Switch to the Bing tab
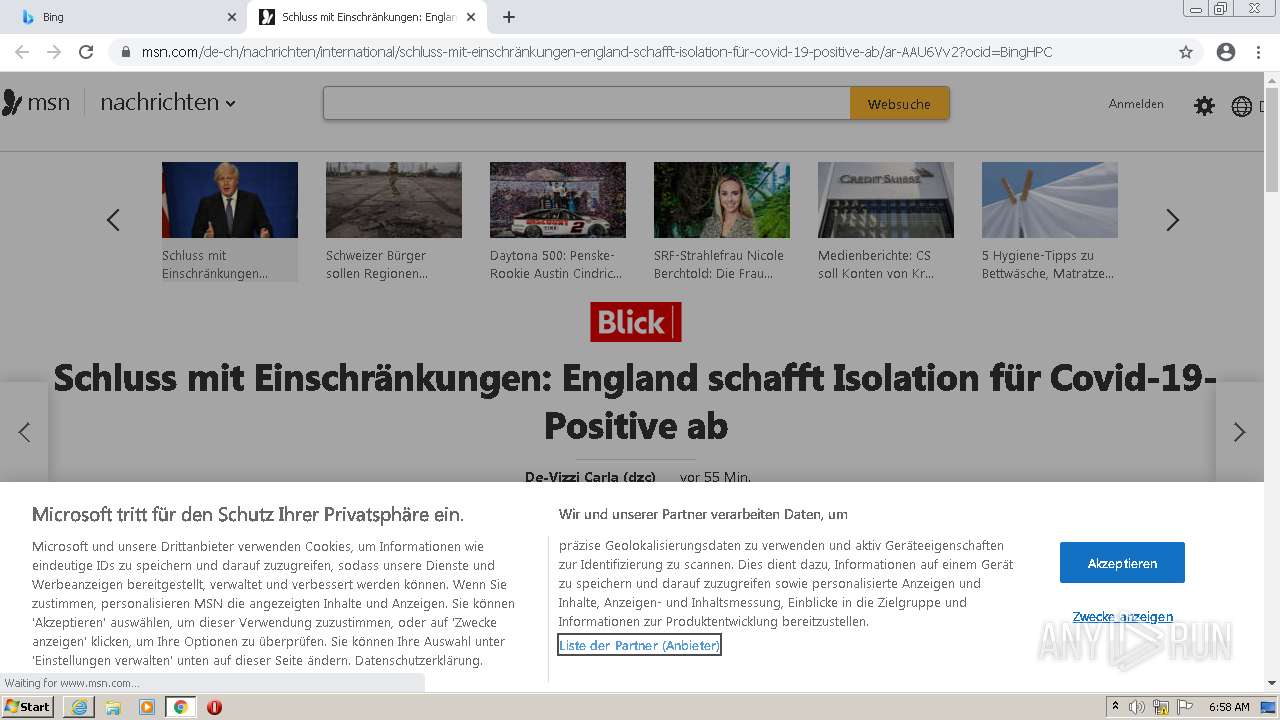 point(123,17)
